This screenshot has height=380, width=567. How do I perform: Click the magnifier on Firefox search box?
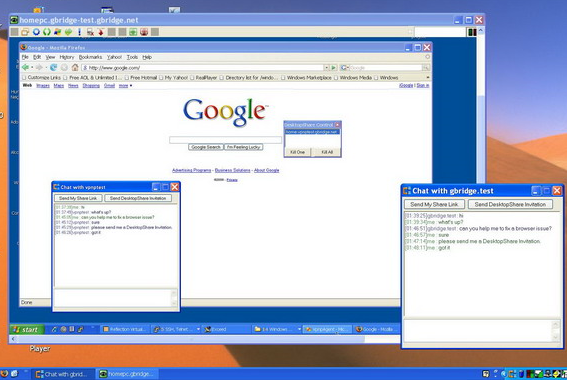(x=426, y=68)
